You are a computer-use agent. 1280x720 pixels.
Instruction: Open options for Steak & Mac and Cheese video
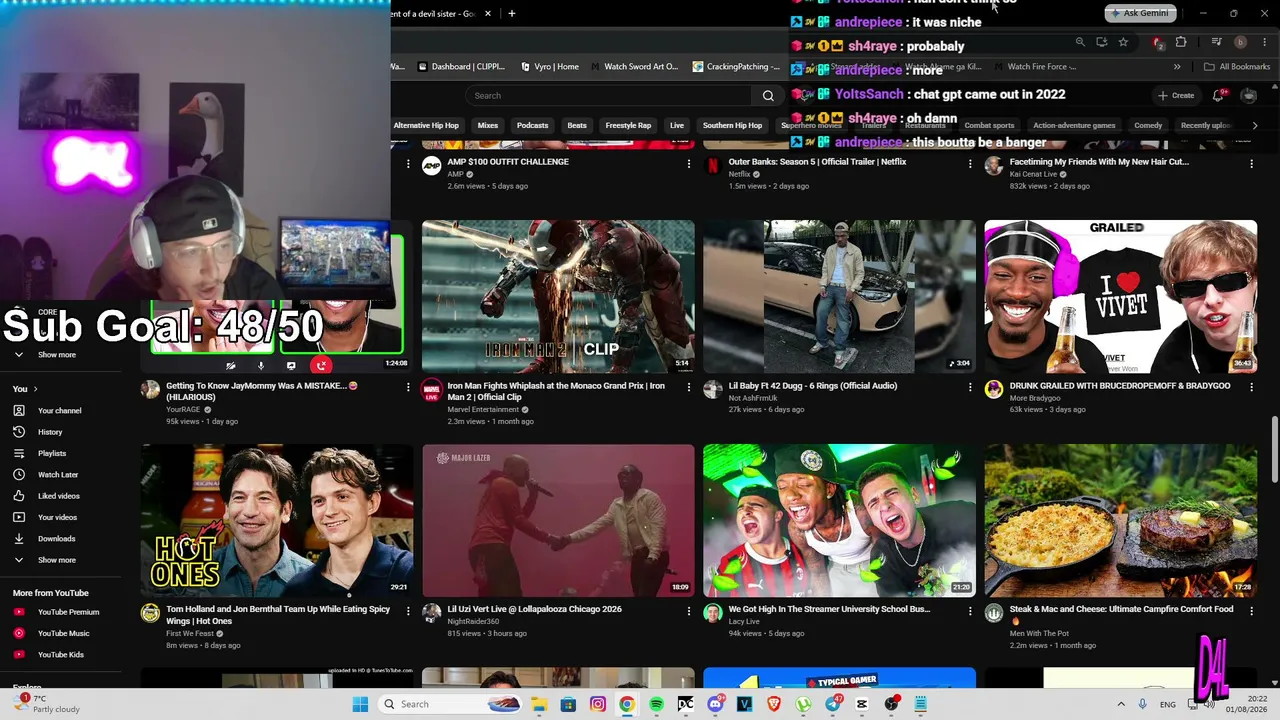(x=1251, y=611)
